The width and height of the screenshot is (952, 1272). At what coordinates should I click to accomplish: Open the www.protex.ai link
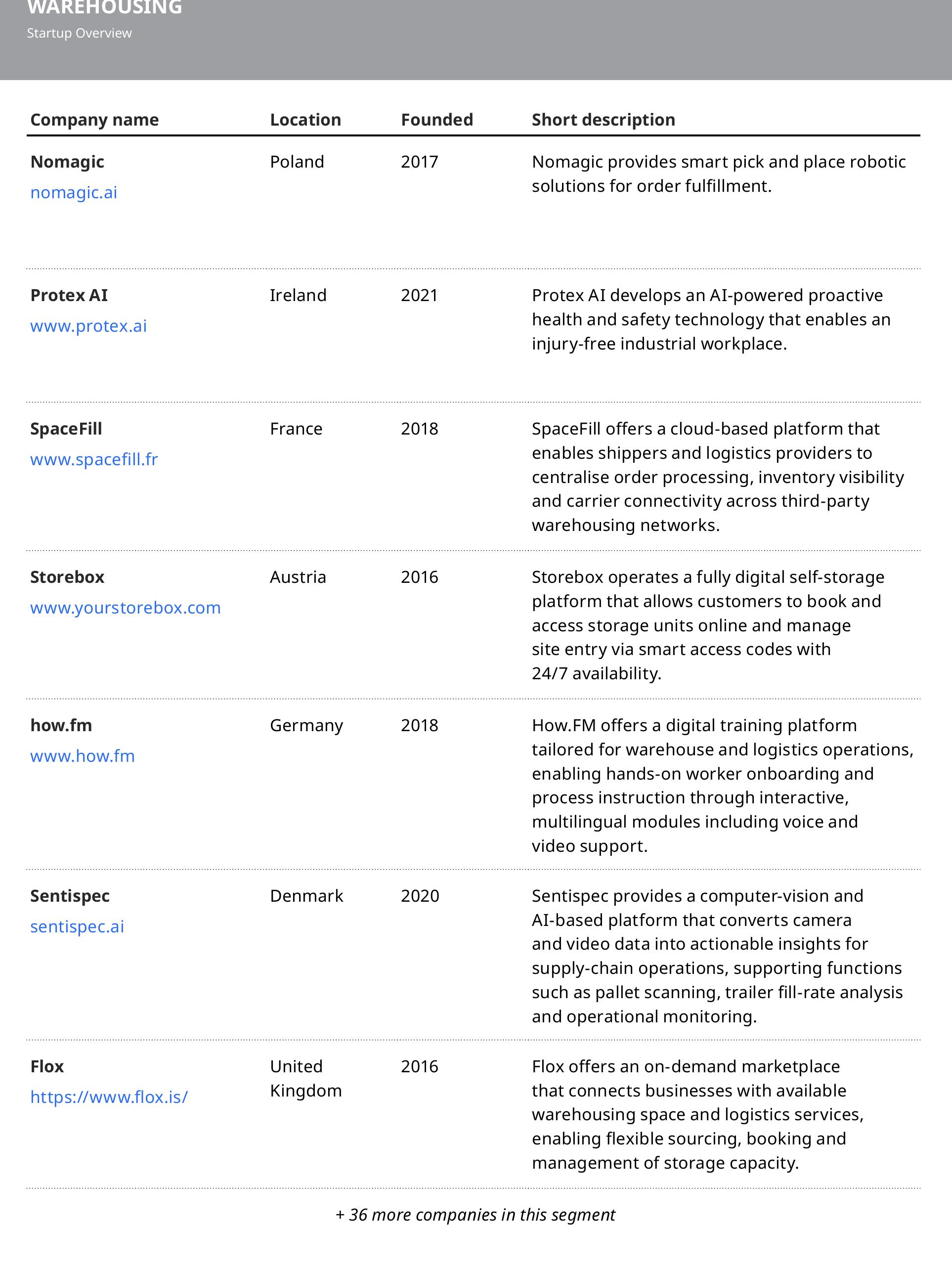point(88,326)
